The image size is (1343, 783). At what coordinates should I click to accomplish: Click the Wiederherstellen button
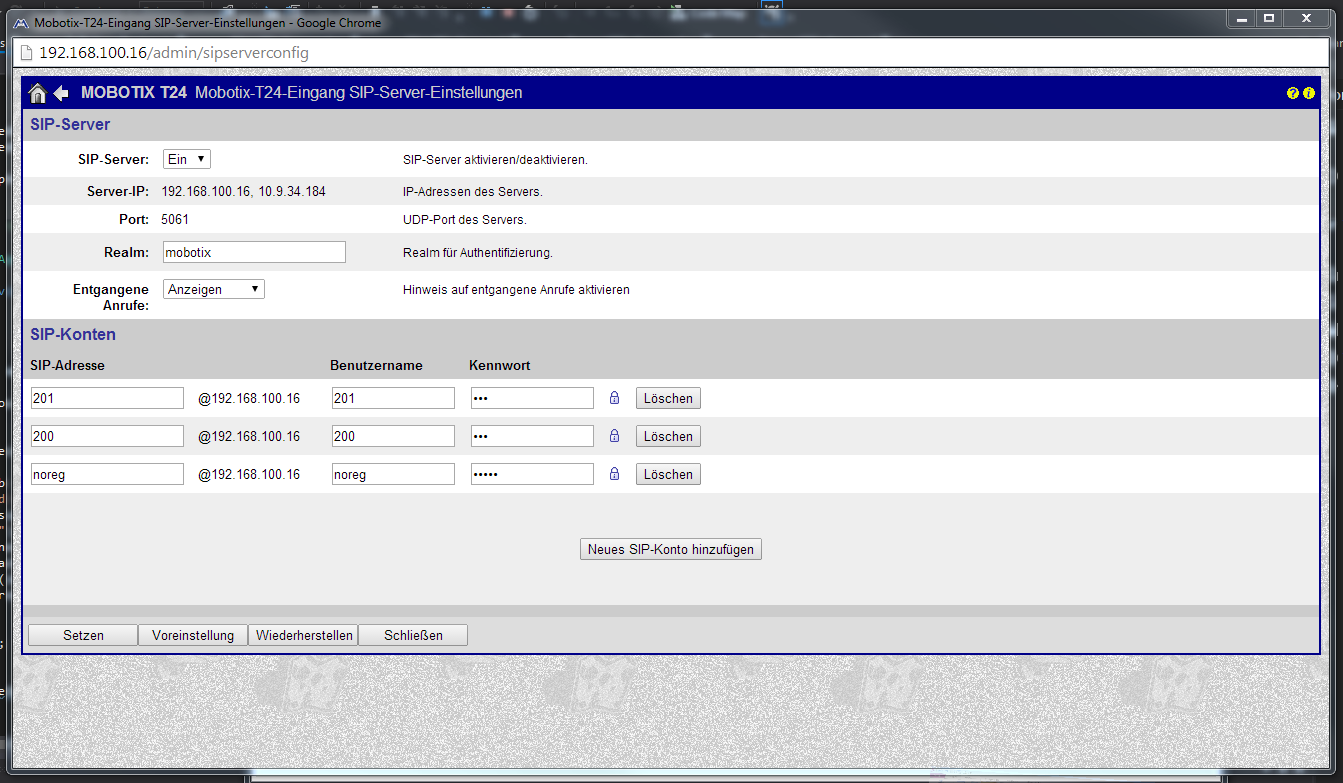[x=303, y=635]
